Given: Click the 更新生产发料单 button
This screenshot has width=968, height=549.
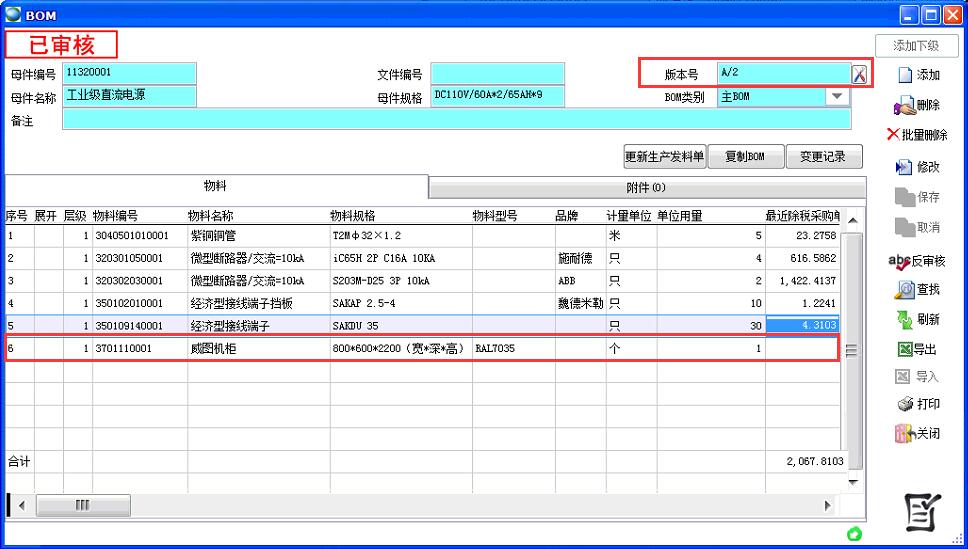Looking at the screenshot, I should pos(664,157).
